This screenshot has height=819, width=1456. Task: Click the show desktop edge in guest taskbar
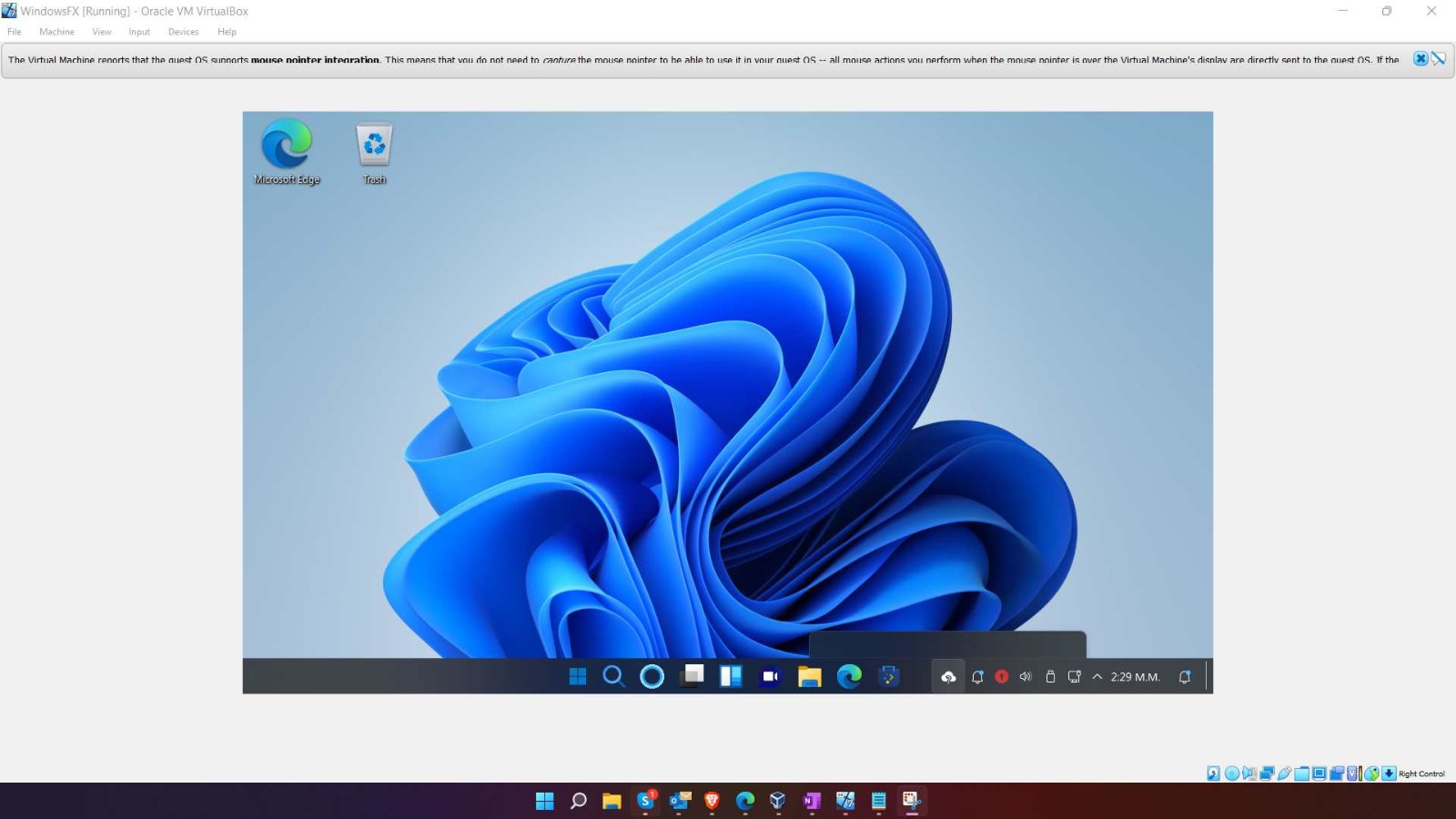tap(1208, 676)
